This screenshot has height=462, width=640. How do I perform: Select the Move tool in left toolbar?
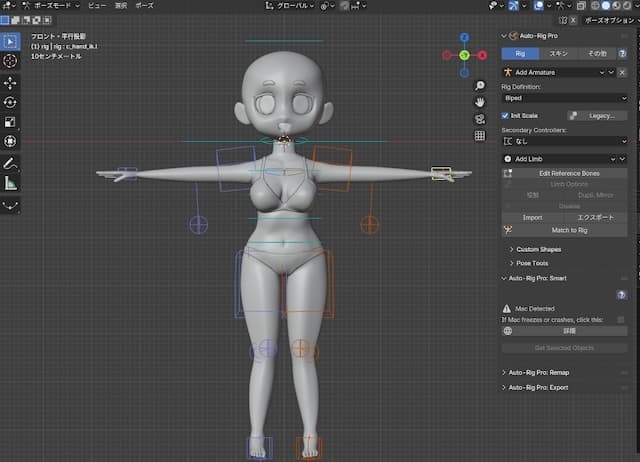tap(10, 82)
